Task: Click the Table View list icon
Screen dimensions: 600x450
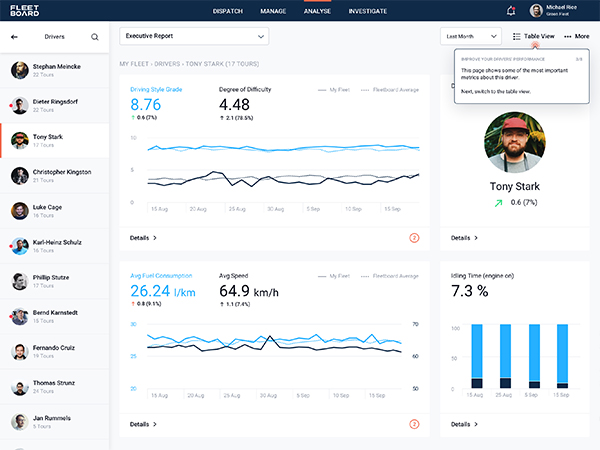Action: tap(517, 36)
